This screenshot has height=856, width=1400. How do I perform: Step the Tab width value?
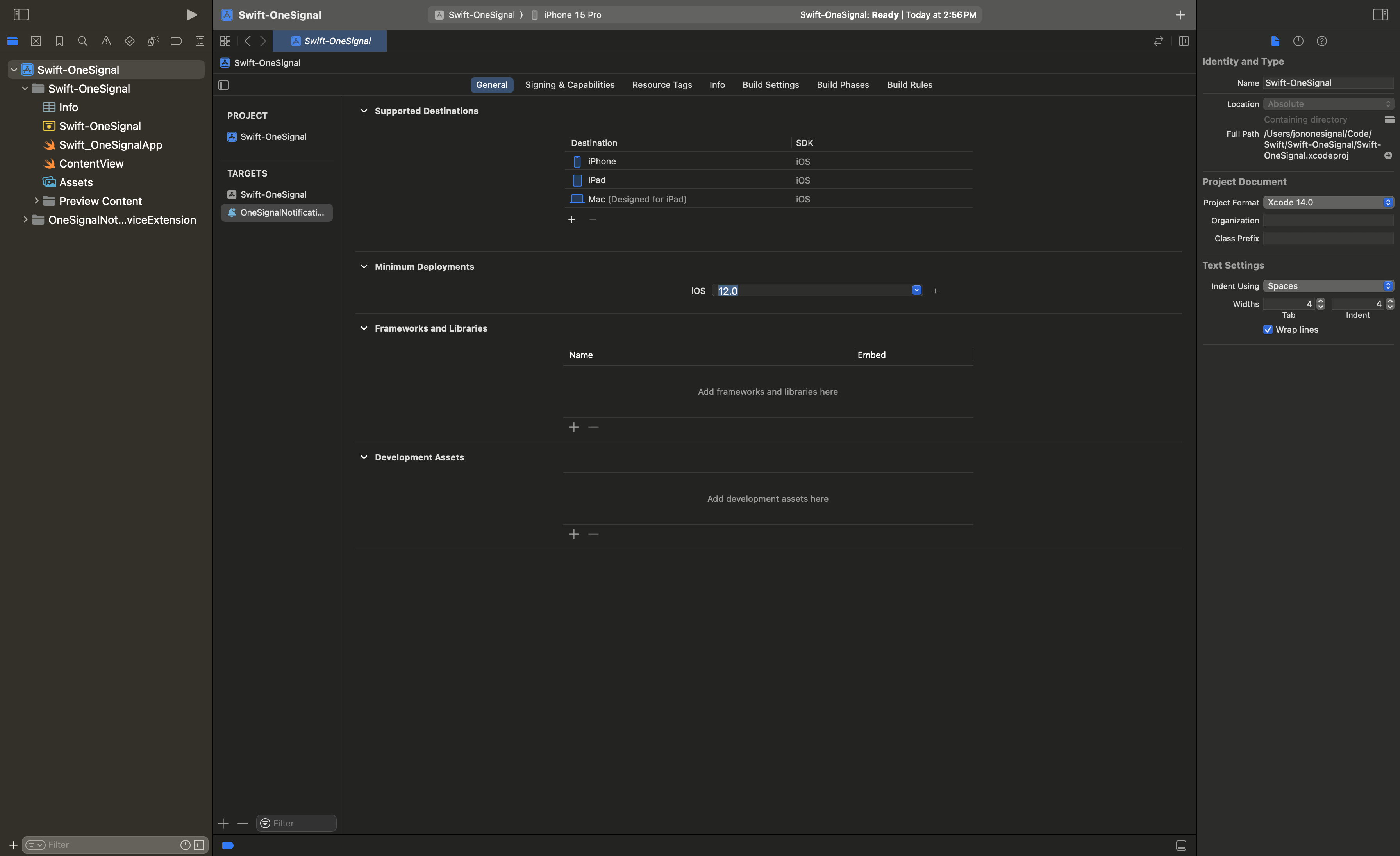1320,304
